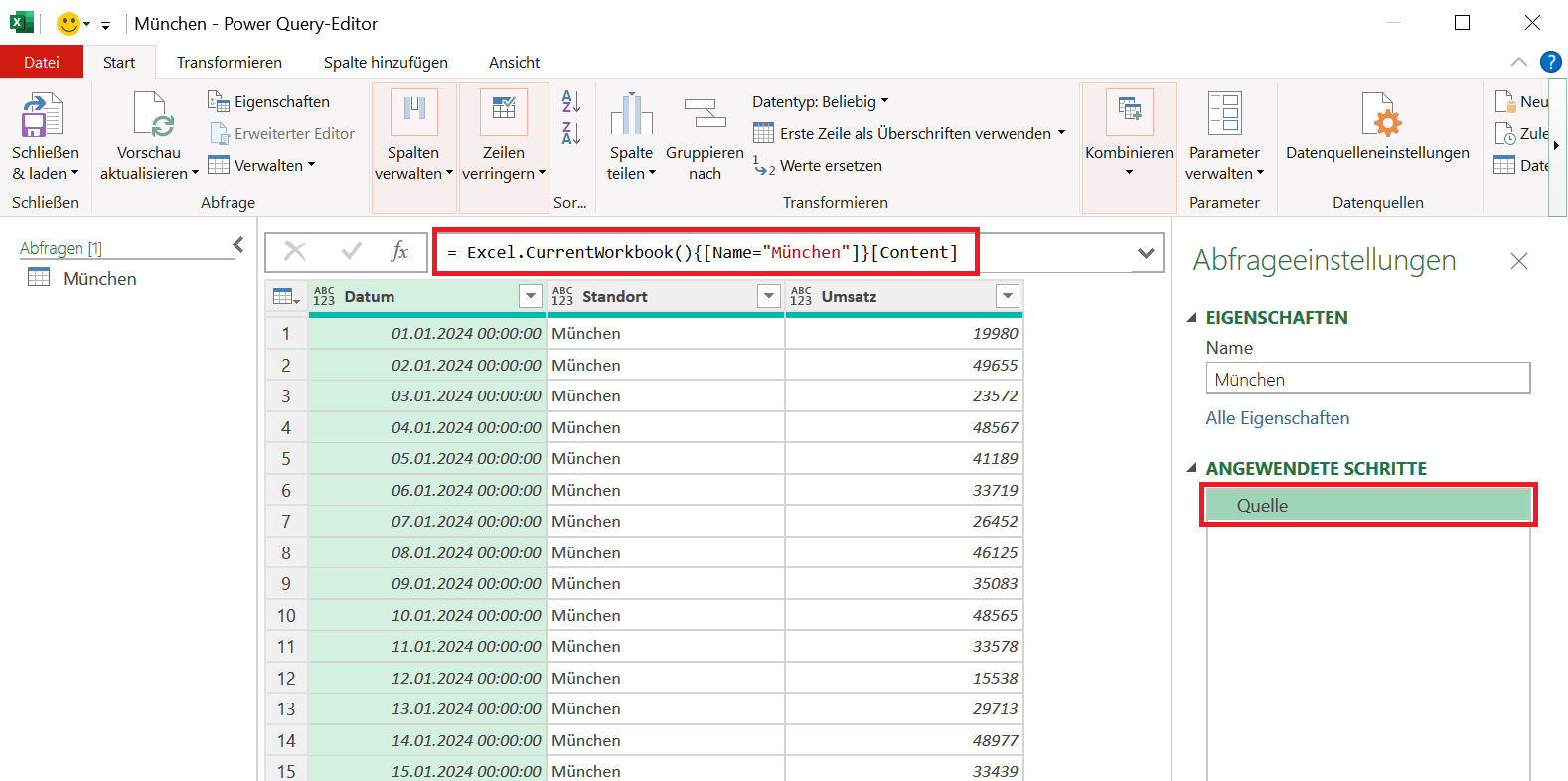Click the Name field containing München

click(1368, 379)
